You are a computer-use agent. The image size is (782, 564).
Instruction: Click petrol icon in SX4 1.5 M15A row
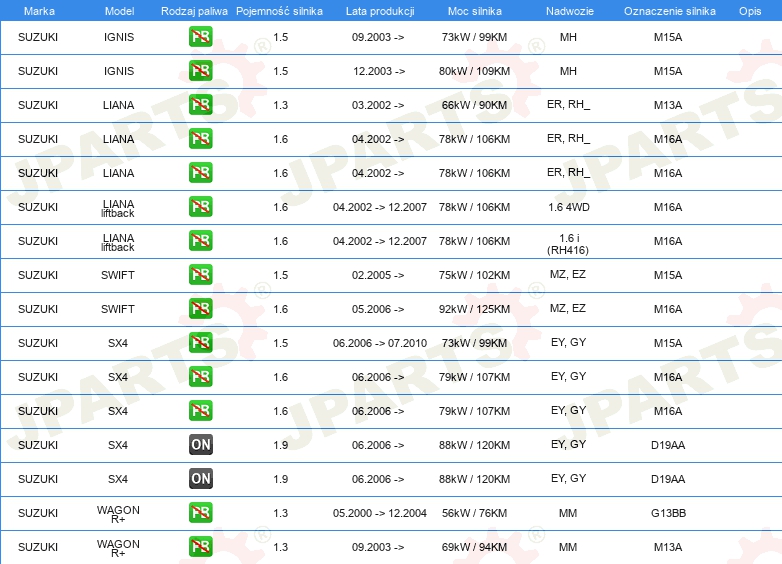pos(200,343)
